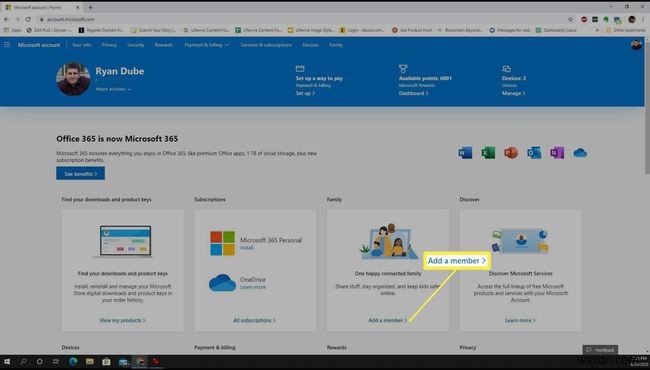Click the Feedback button
Viewport: 650px width, 370px height.
[600, 350]
